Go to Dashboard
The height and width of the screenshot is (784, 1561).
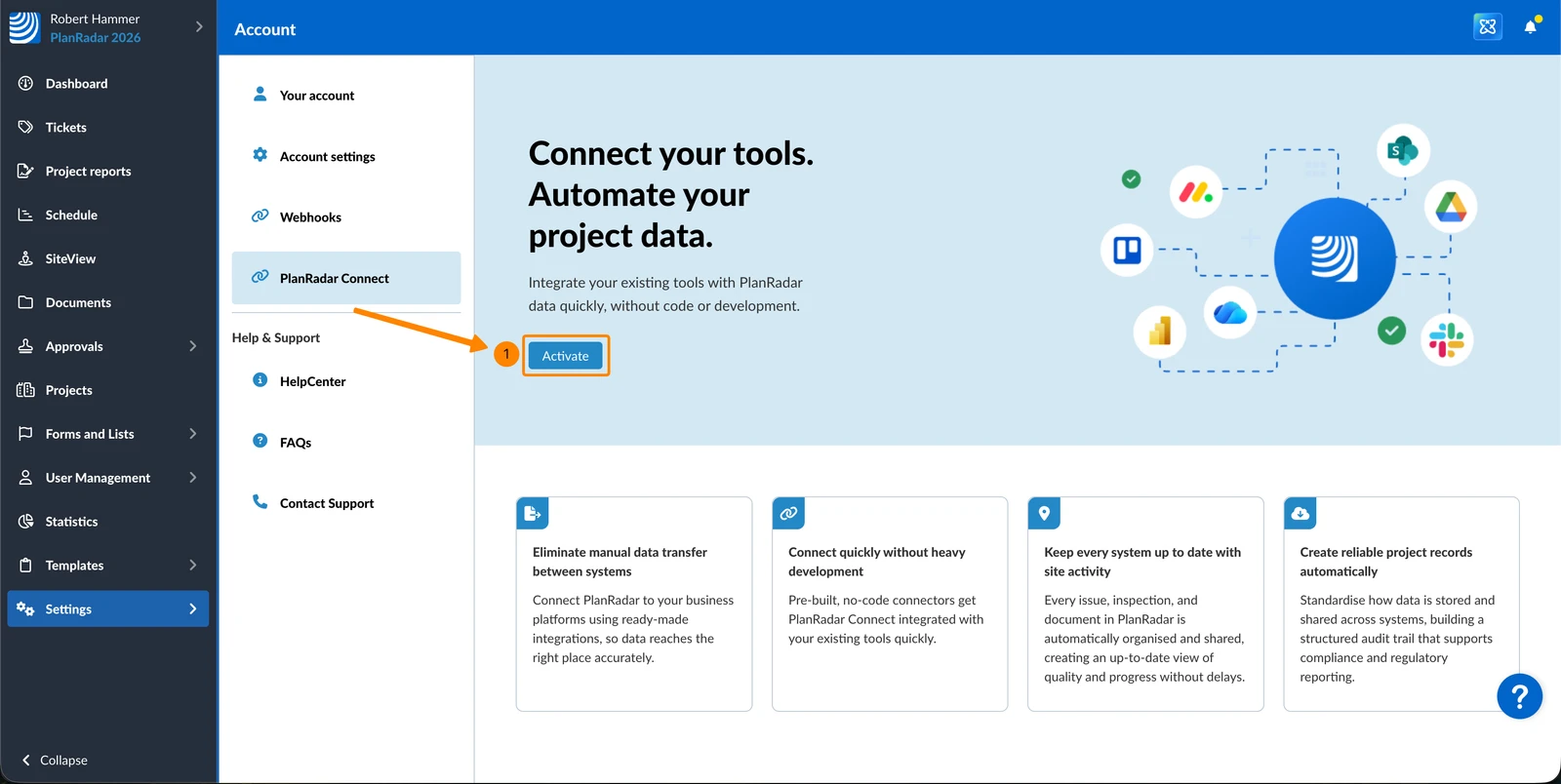[76, 84]
